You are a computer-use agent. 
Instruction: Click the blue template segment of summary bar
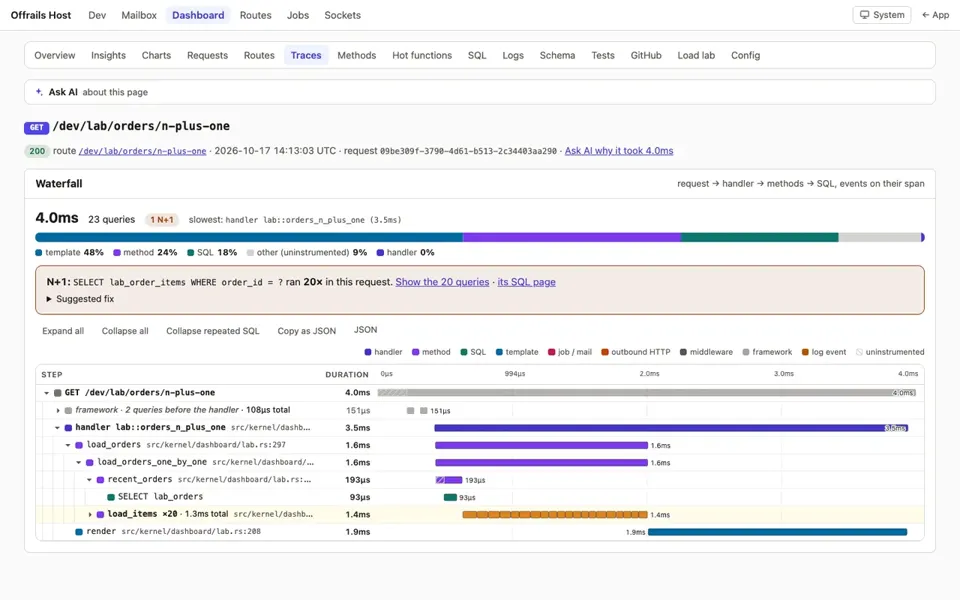click(x=249, y=237)
